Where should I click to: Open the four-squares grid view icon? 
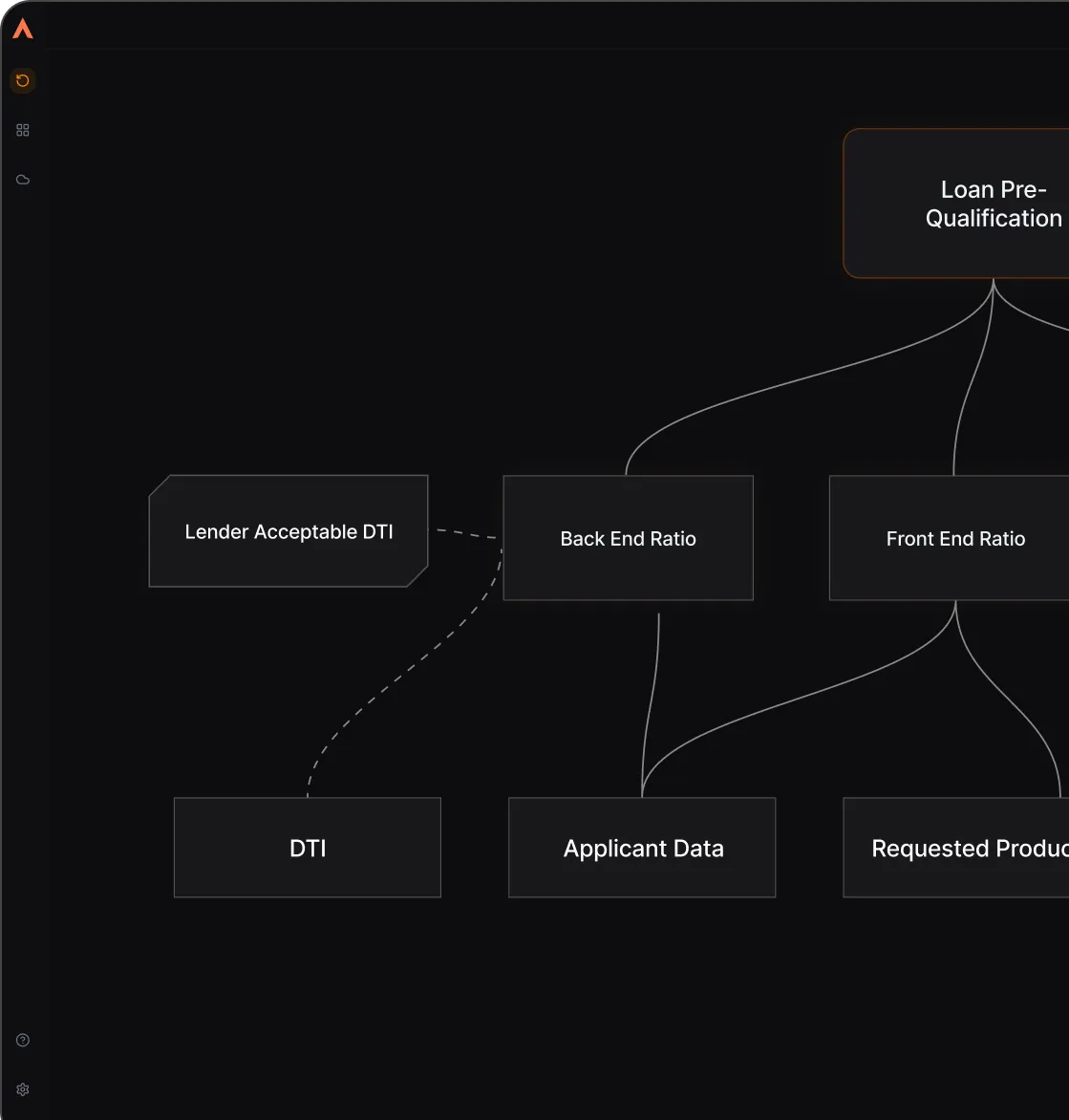[x=23, y=130]
